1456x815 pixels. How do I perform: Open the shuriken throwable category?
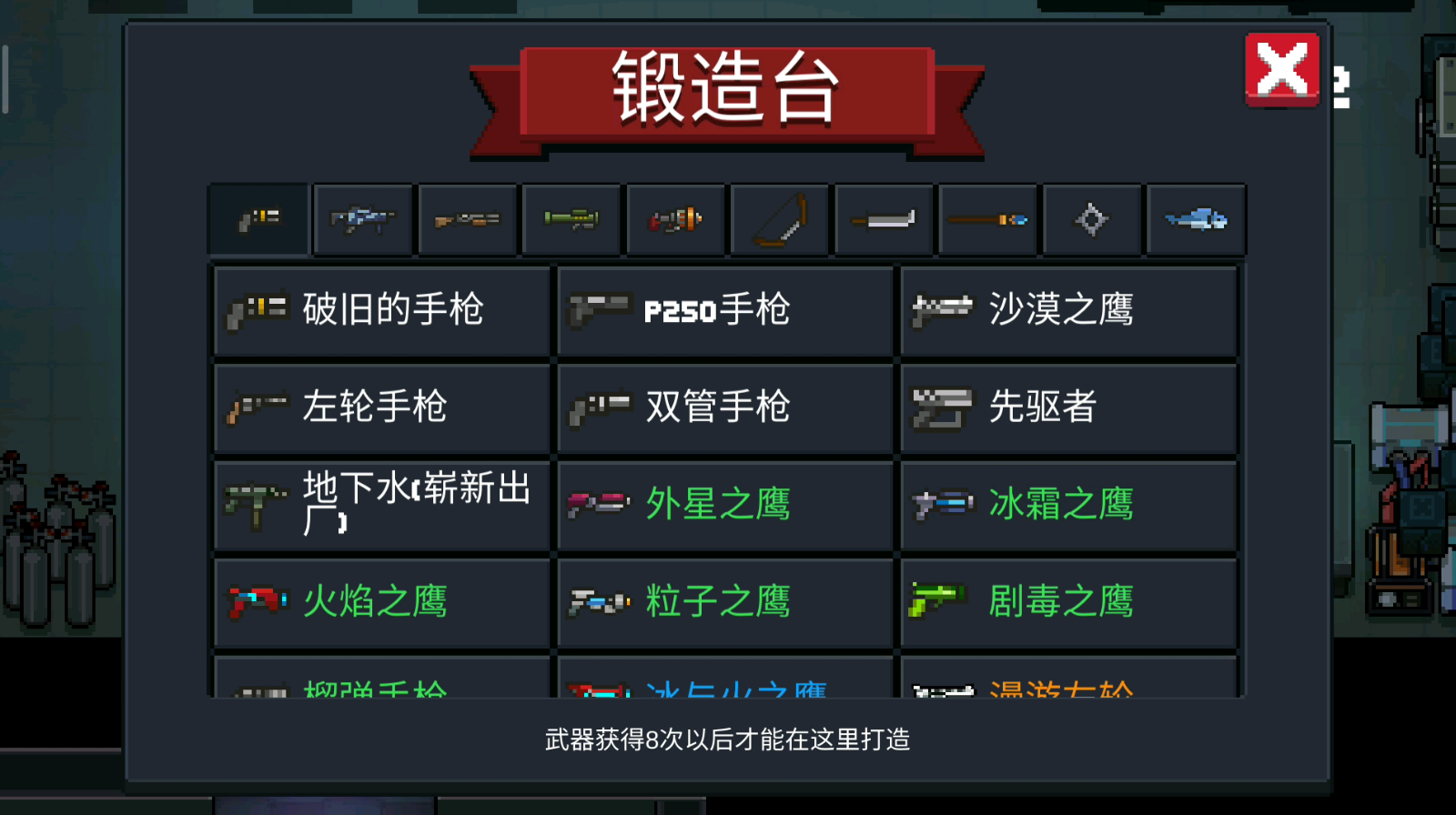(x=1092, y=220)
